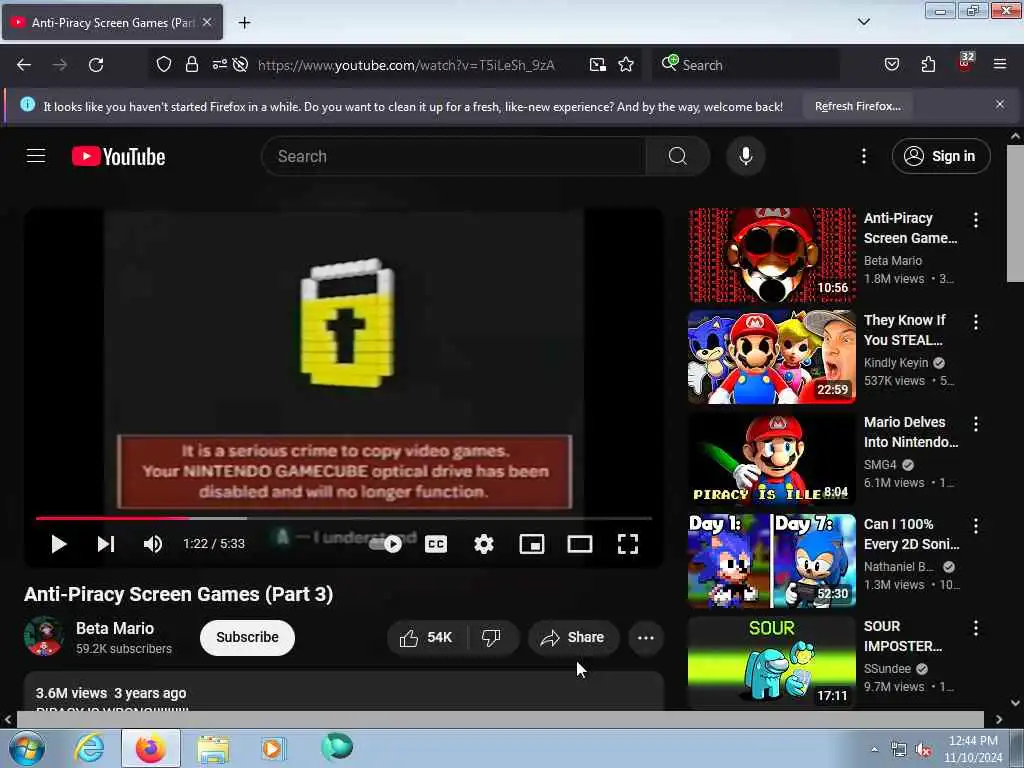Viewport: 1024px width, 768px height.
Task: Close the Anti-Piracy Screen Games tab
Action: click(206, 22)
